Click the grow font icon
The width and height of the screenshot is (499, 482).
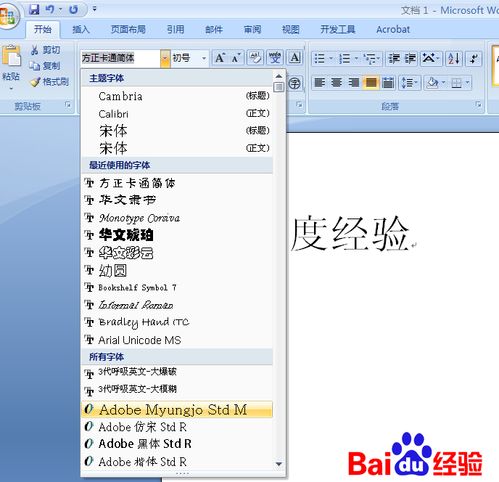click(220, 58)
